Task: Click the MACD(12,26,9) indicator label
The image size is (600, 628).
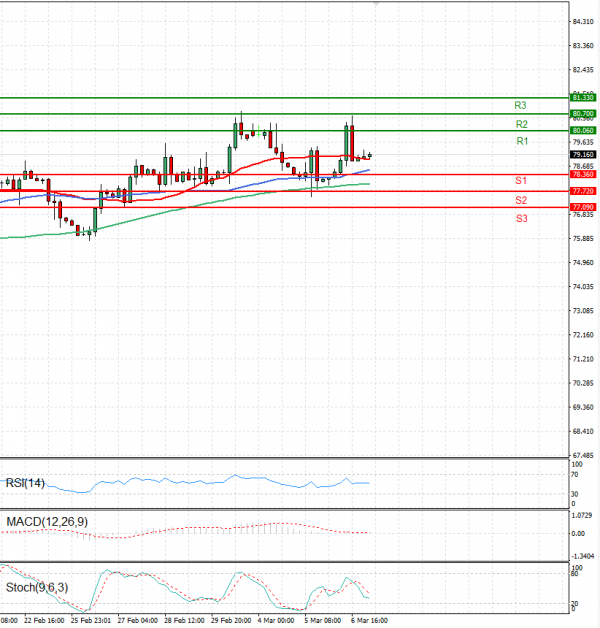Action: pos(47,522)
